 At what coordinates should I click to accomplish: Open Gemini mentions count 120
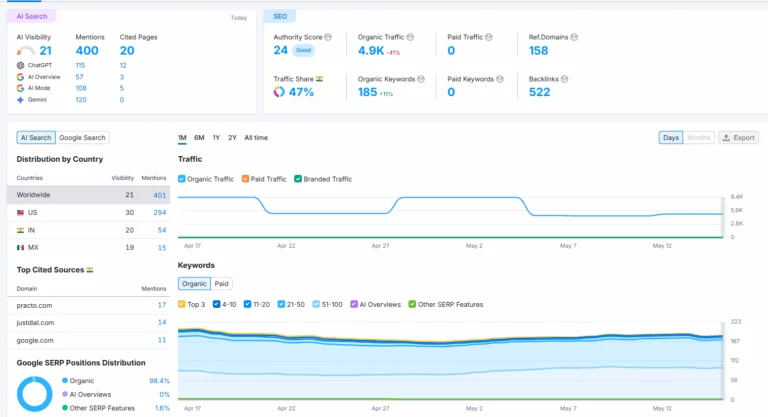pos(81,99)
